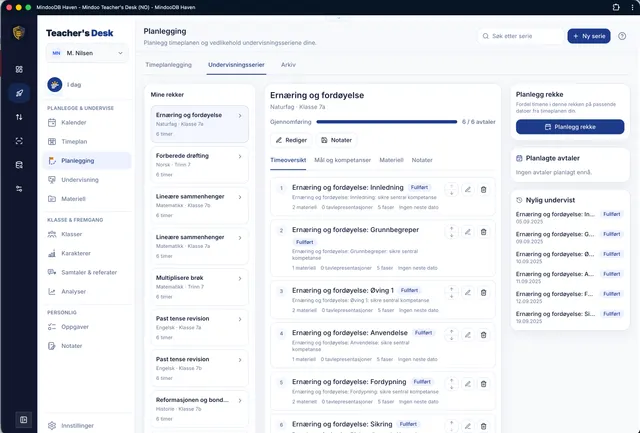Click the sliders icon in left rail
Screen dimensions: 640x433
pyautogui.click(x=19, y=189)
